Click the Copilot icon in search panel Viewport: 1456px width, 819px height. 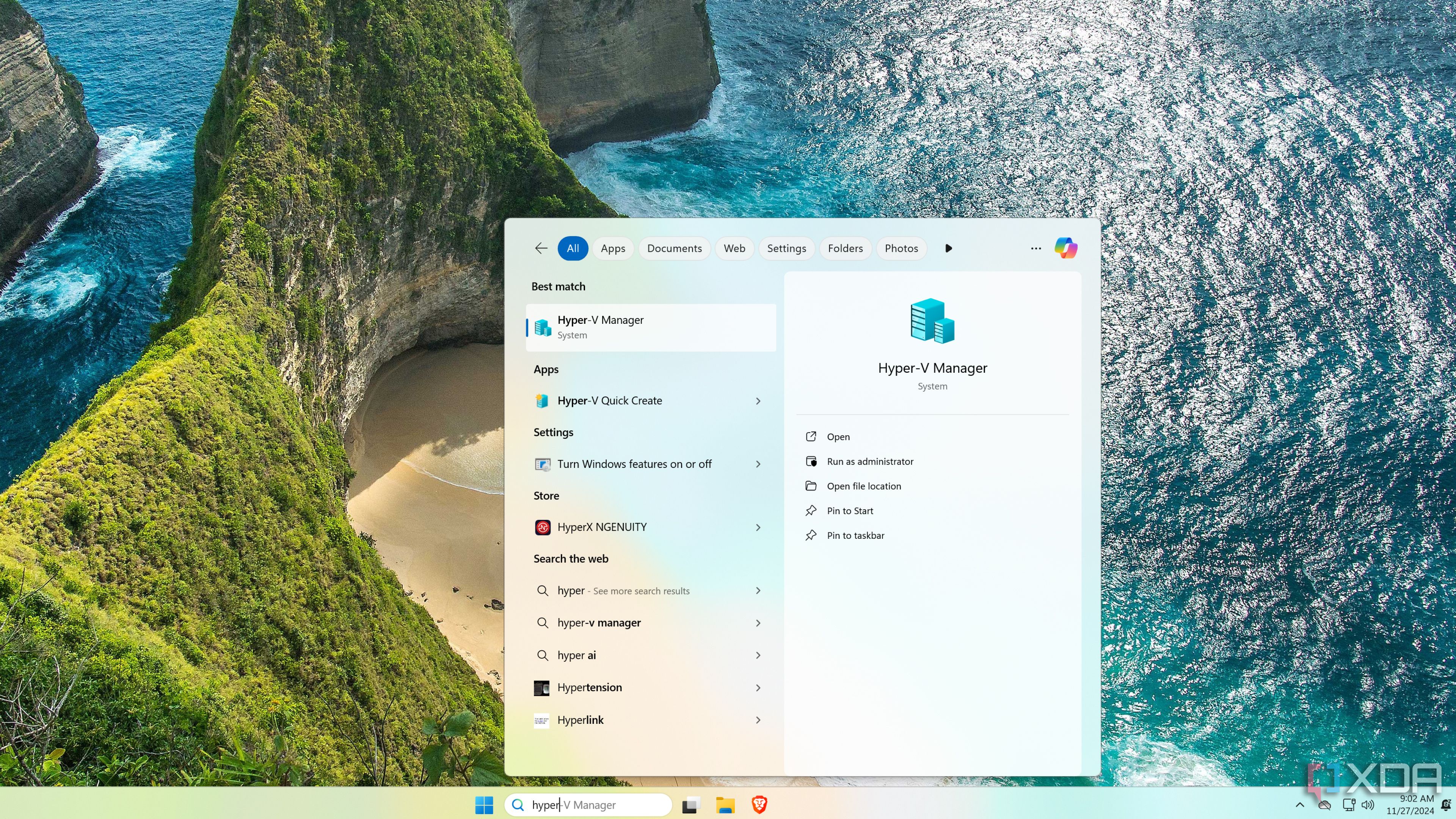pos(1065,248)
